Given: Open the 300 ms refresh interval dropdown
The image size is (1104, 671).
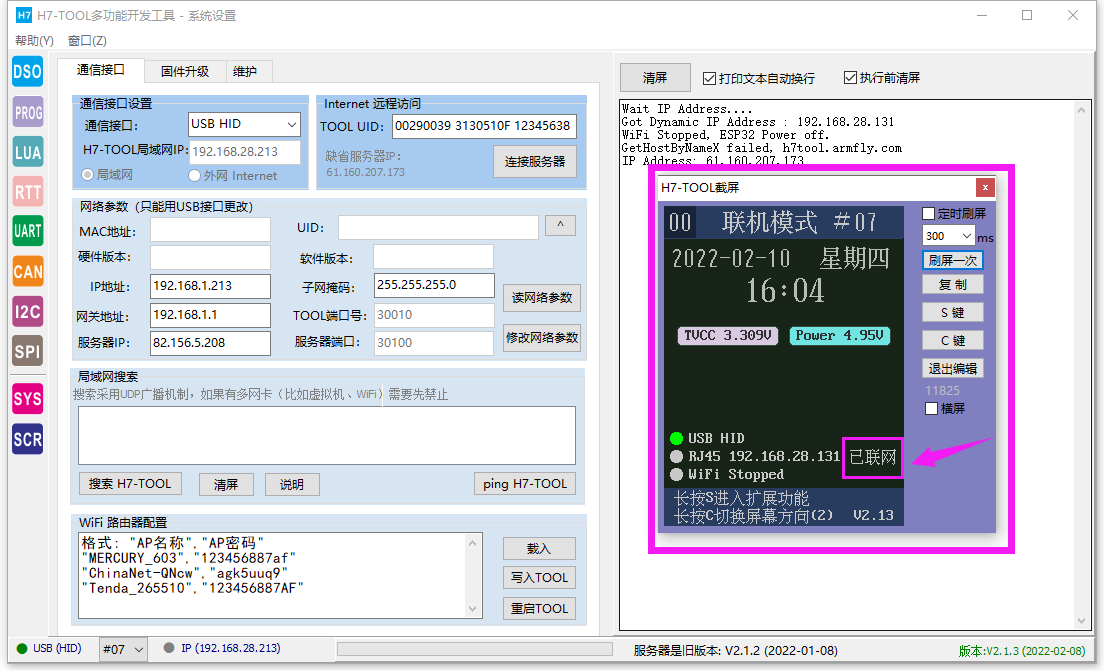Looking at the screenshot, I should click(x=948, y=236).
